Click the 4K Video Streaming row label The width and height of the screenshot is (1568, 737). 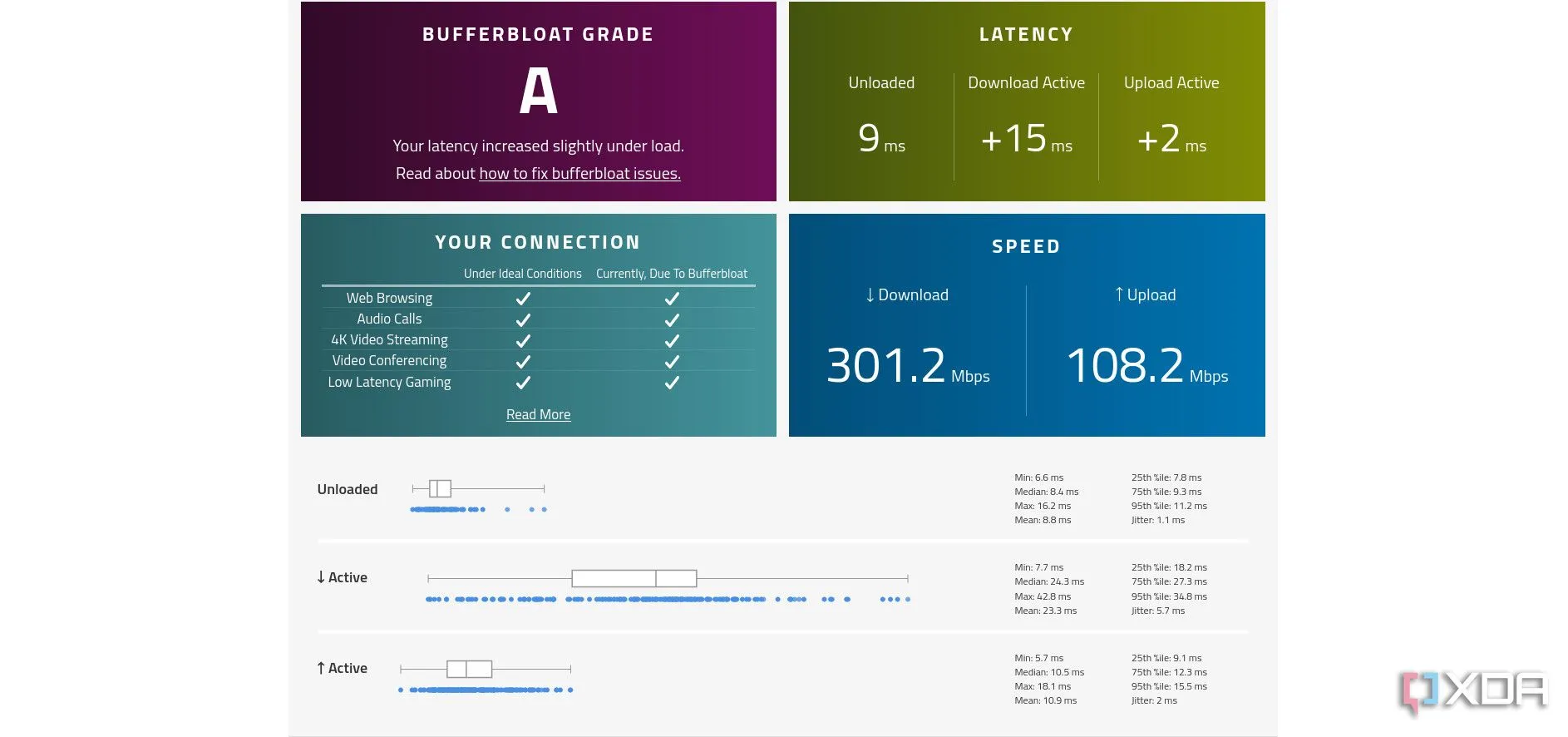tap(389, 339)
